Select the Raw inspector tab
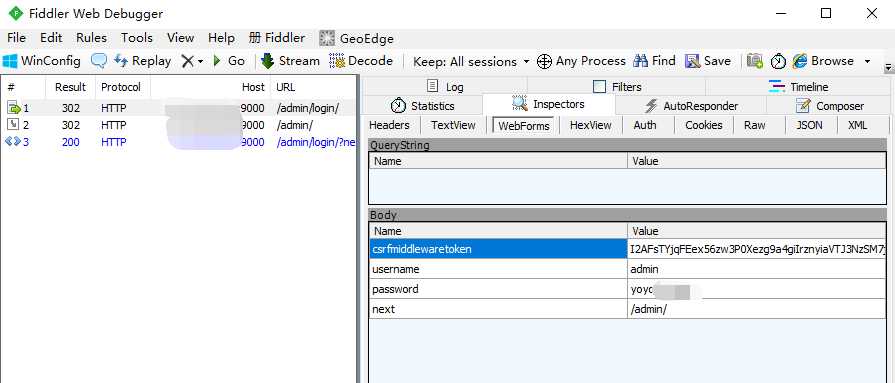Screen dimensions: 895x383 pyautogui.click(x=755, y=125)
